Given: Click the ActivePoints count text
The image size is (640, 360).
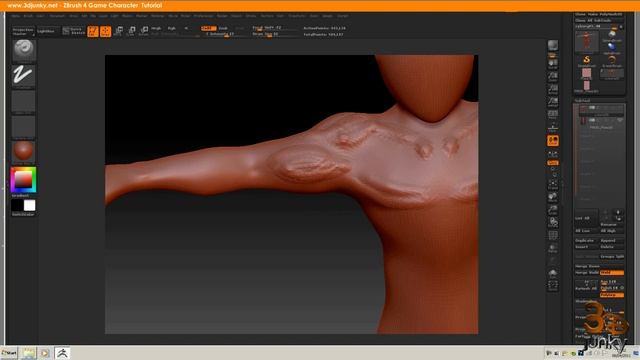Looking at the screenshot, I should 324,28.
